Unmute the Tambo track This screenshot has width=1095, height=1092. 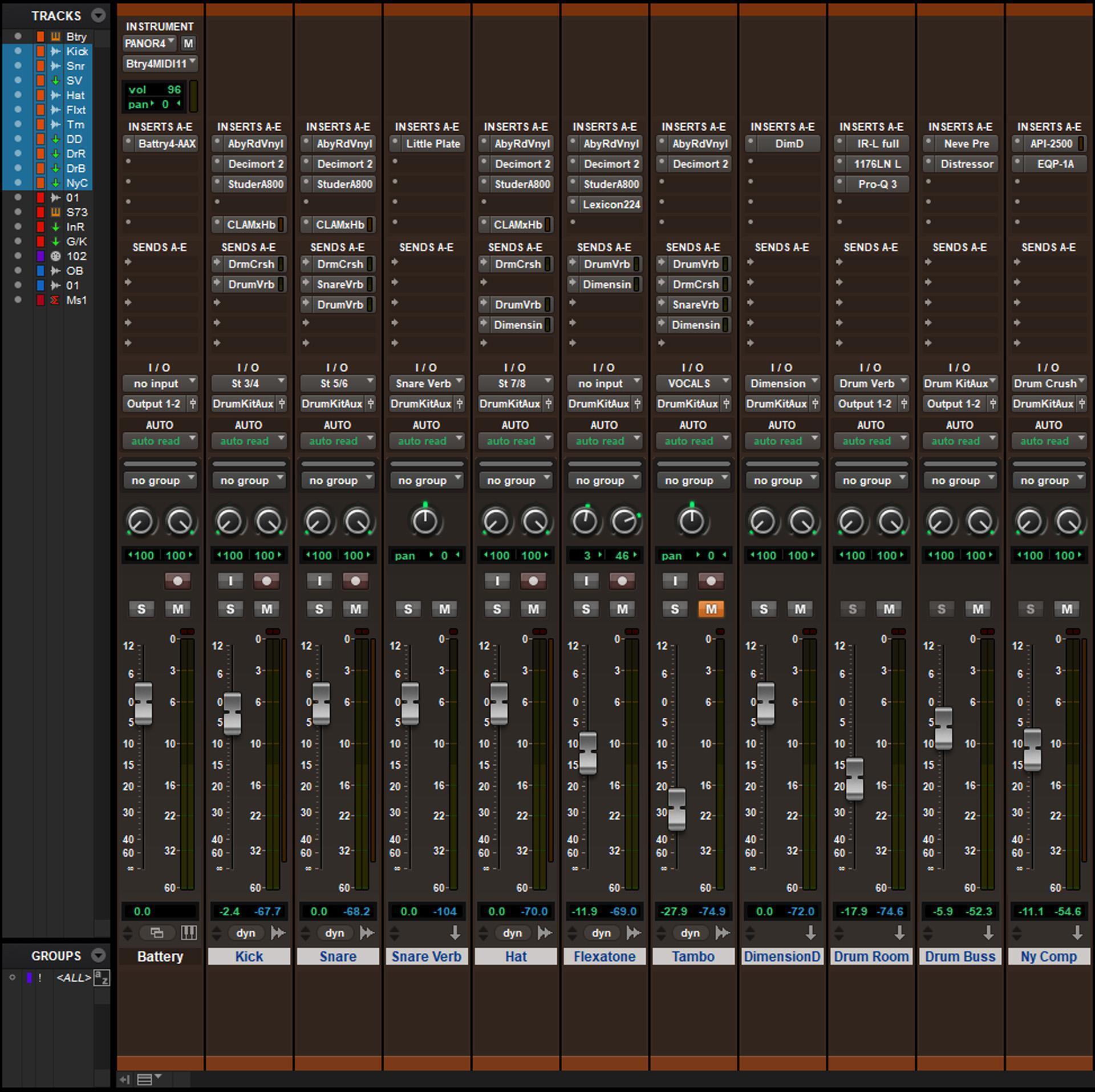(x=711, y=609)
